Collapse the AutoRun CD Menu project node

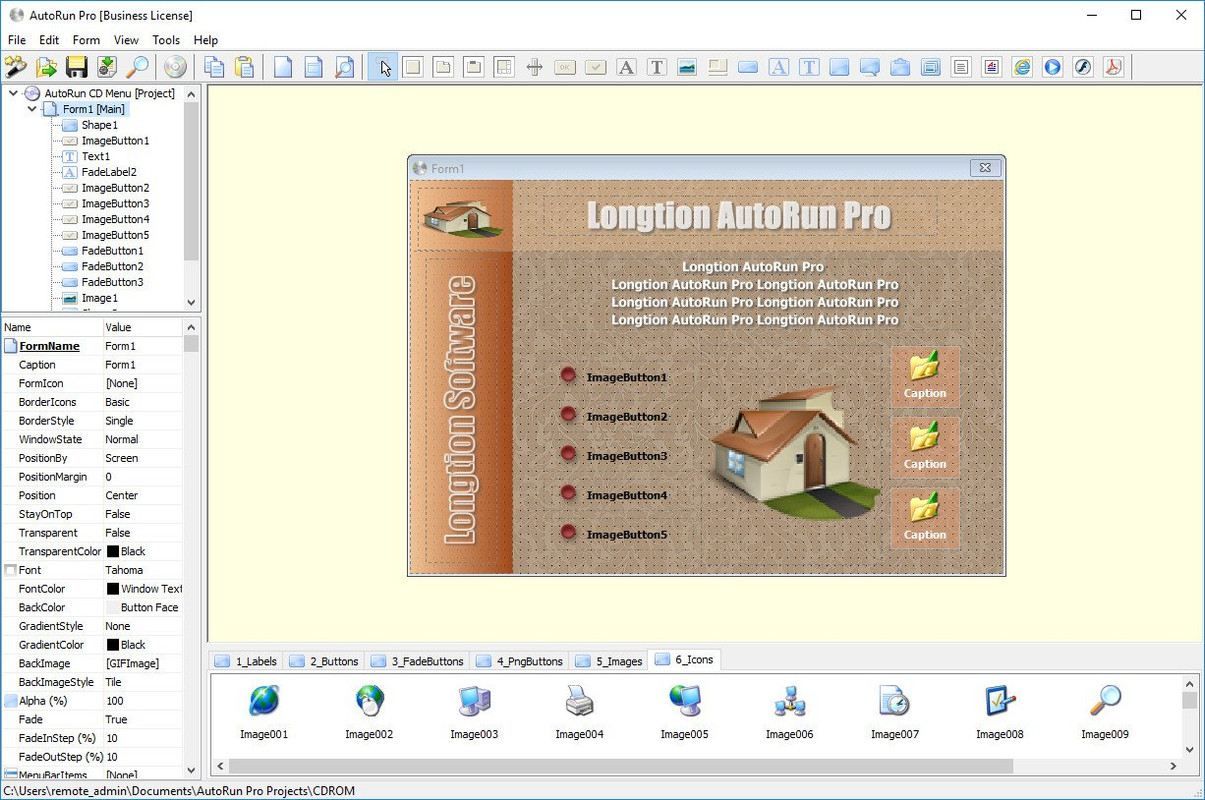pos(13,93)
